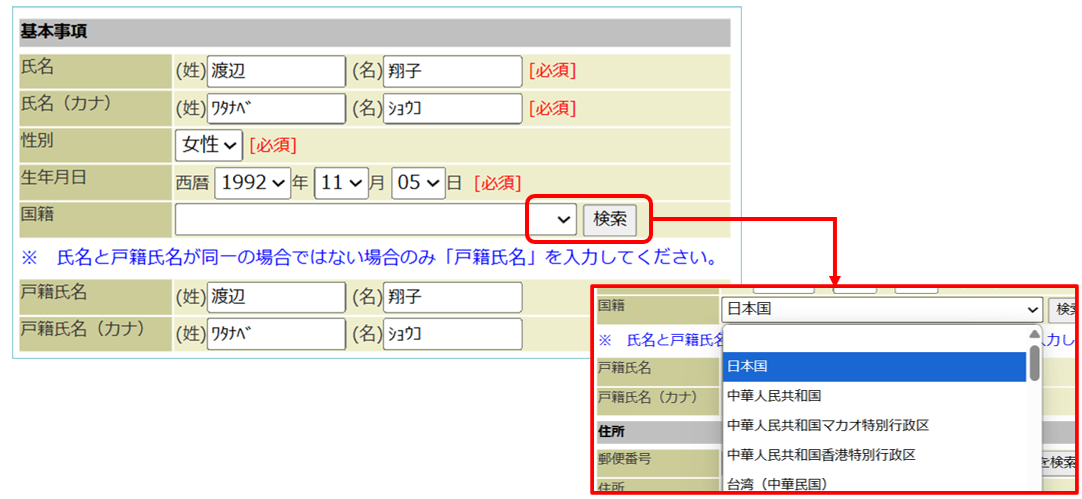
Task: Choose 中華人民共和国香港特別行政区 option
Action: tap(873, 455)
